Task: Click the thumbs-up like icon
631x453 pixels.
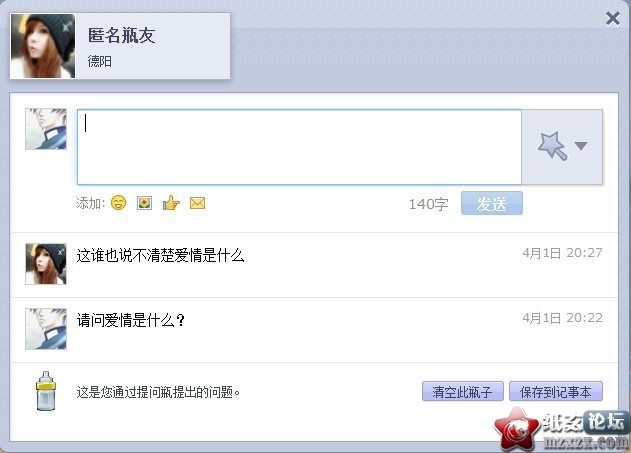Action: [171, 203]
